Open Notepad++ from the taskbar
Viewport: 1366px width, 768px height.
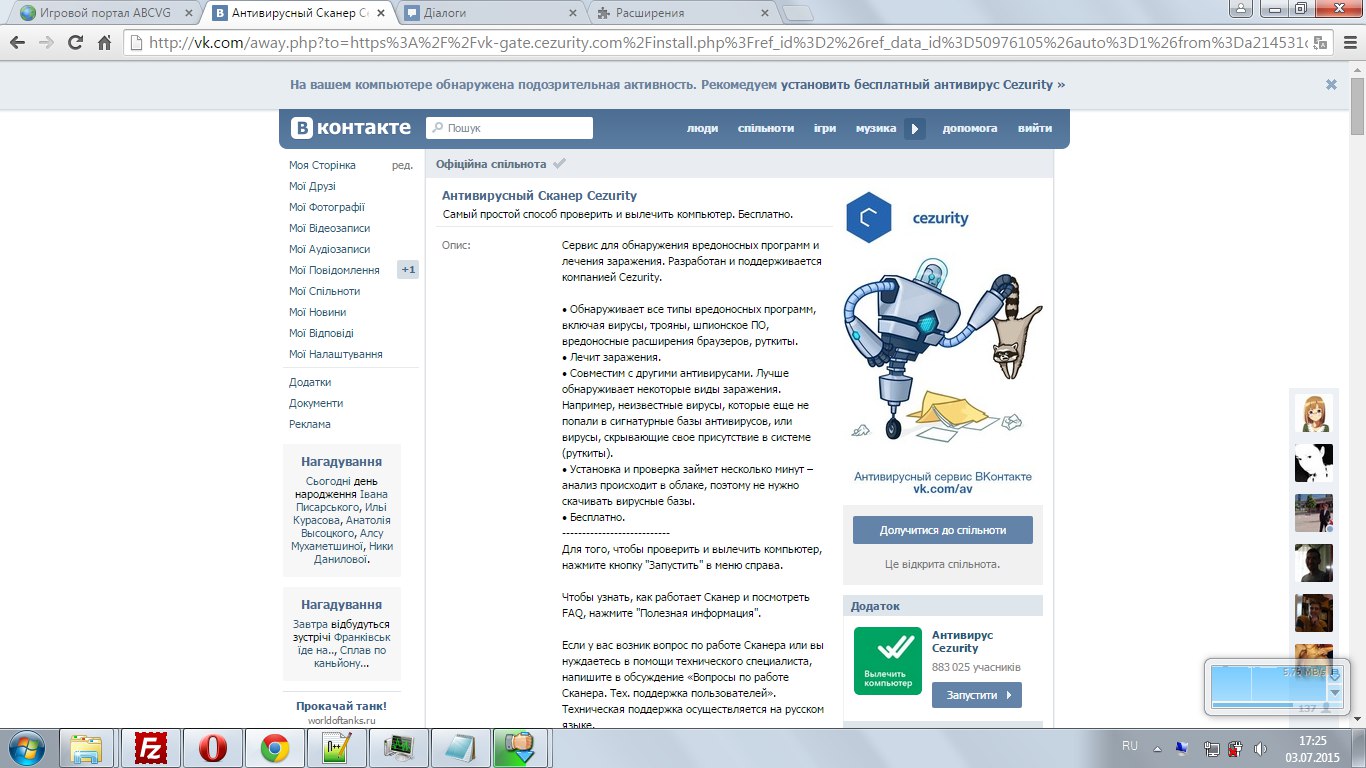[x=337, y=748]
